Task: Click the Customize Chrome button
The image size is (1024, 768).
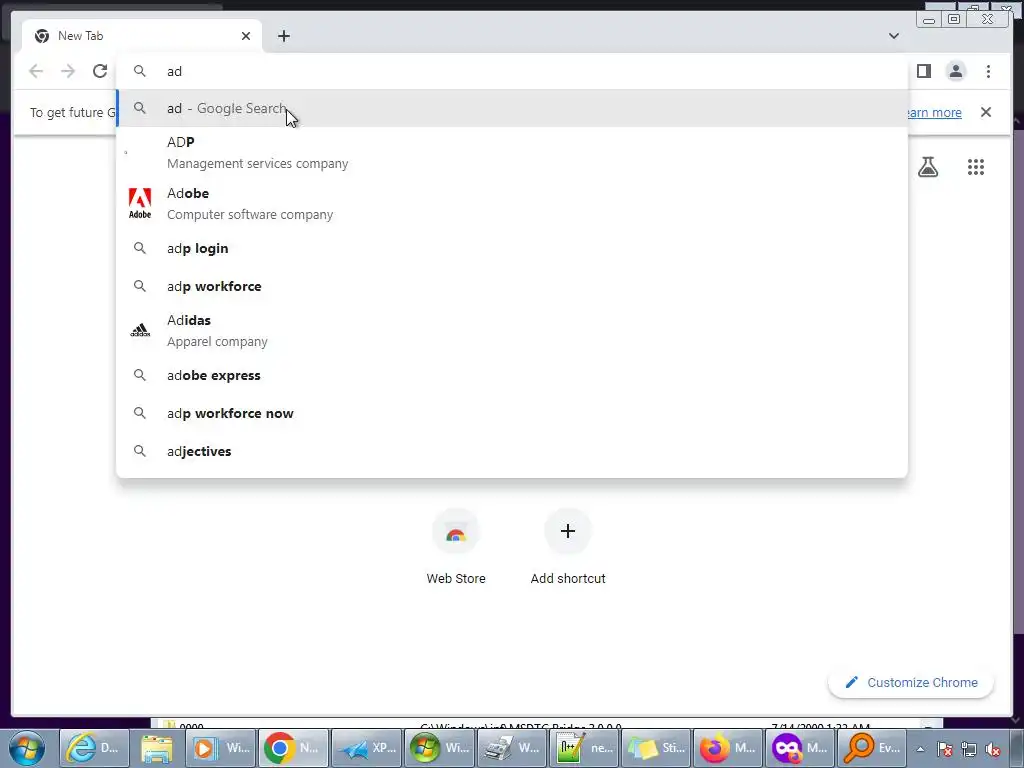Action: pos(911,682)
